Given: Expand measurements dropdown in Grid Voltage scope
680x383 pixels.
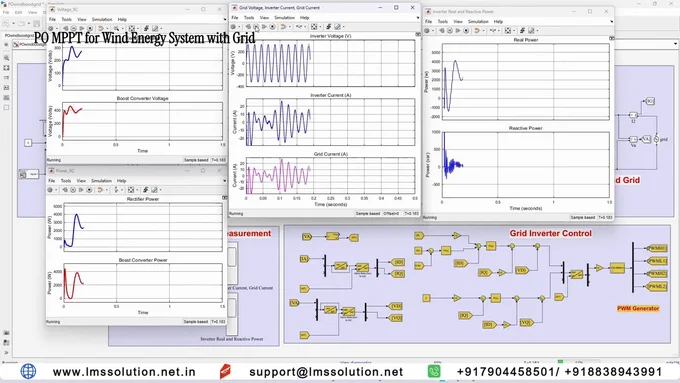Looking at the screenshot, I should click(343, 26).
